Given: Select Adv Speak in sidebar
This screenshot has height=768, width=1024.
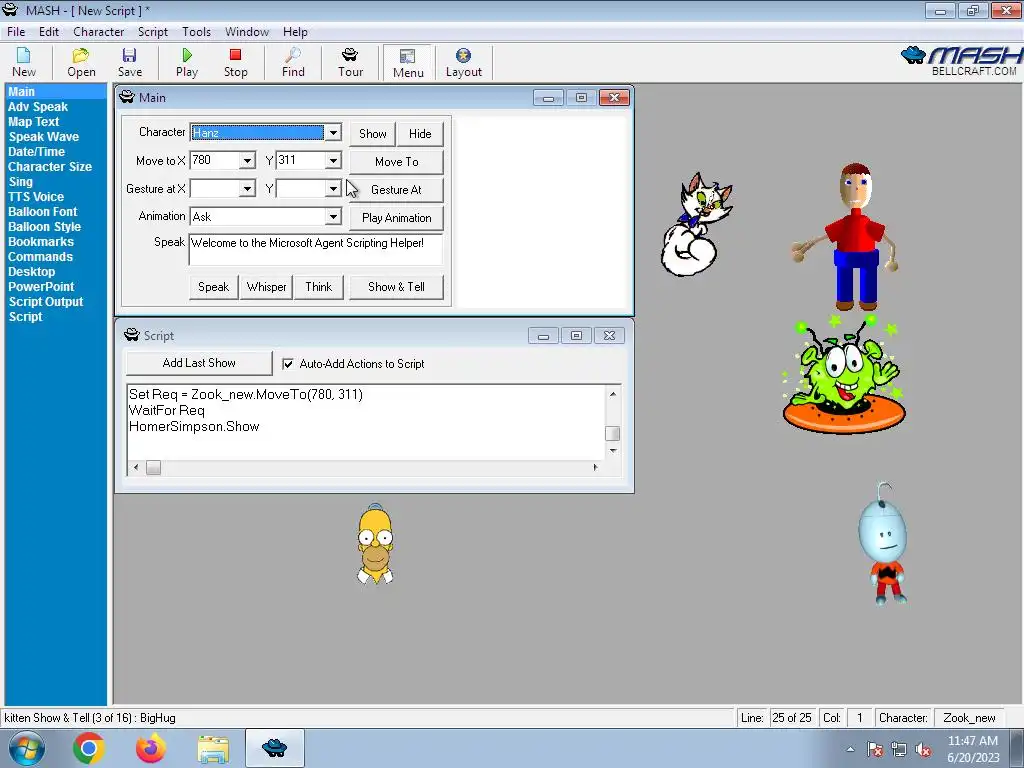Looking at the screenshot, I should tap(38, 106).
